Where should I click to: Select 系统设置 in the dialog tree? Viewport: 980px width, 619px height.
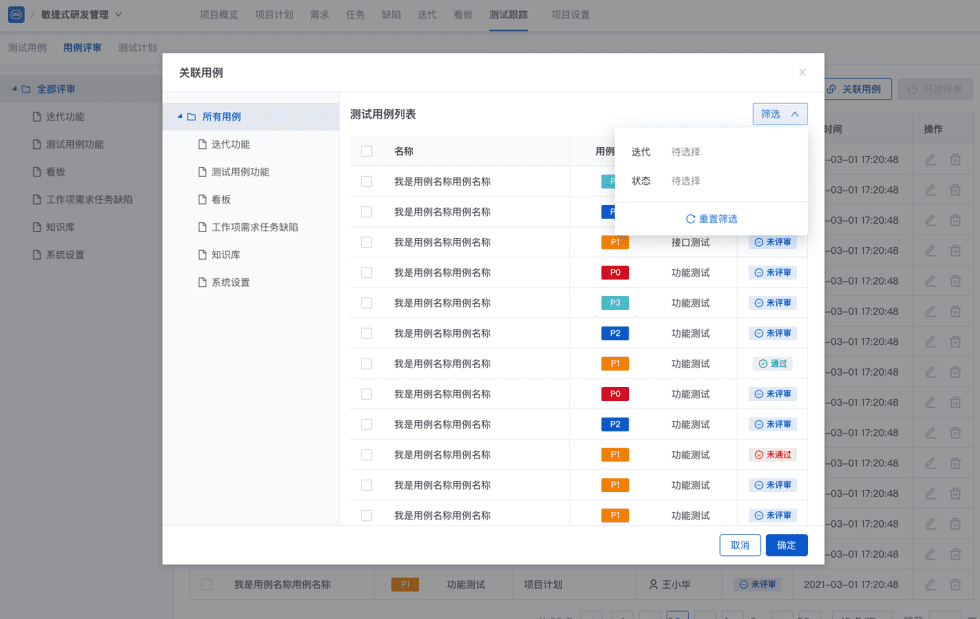click(230, 282)
